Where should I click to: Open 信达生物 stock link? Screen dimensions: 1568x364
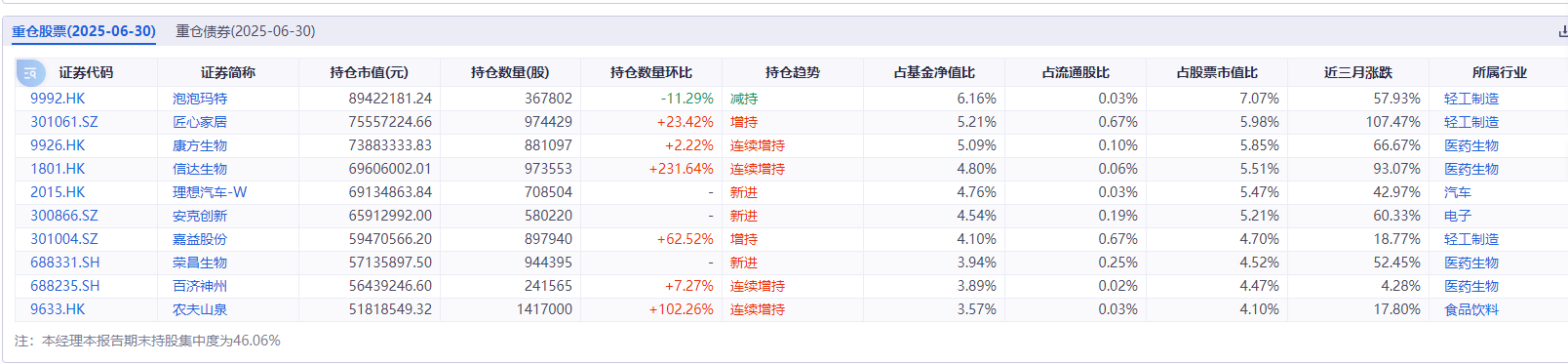click(x=200, y=169)
